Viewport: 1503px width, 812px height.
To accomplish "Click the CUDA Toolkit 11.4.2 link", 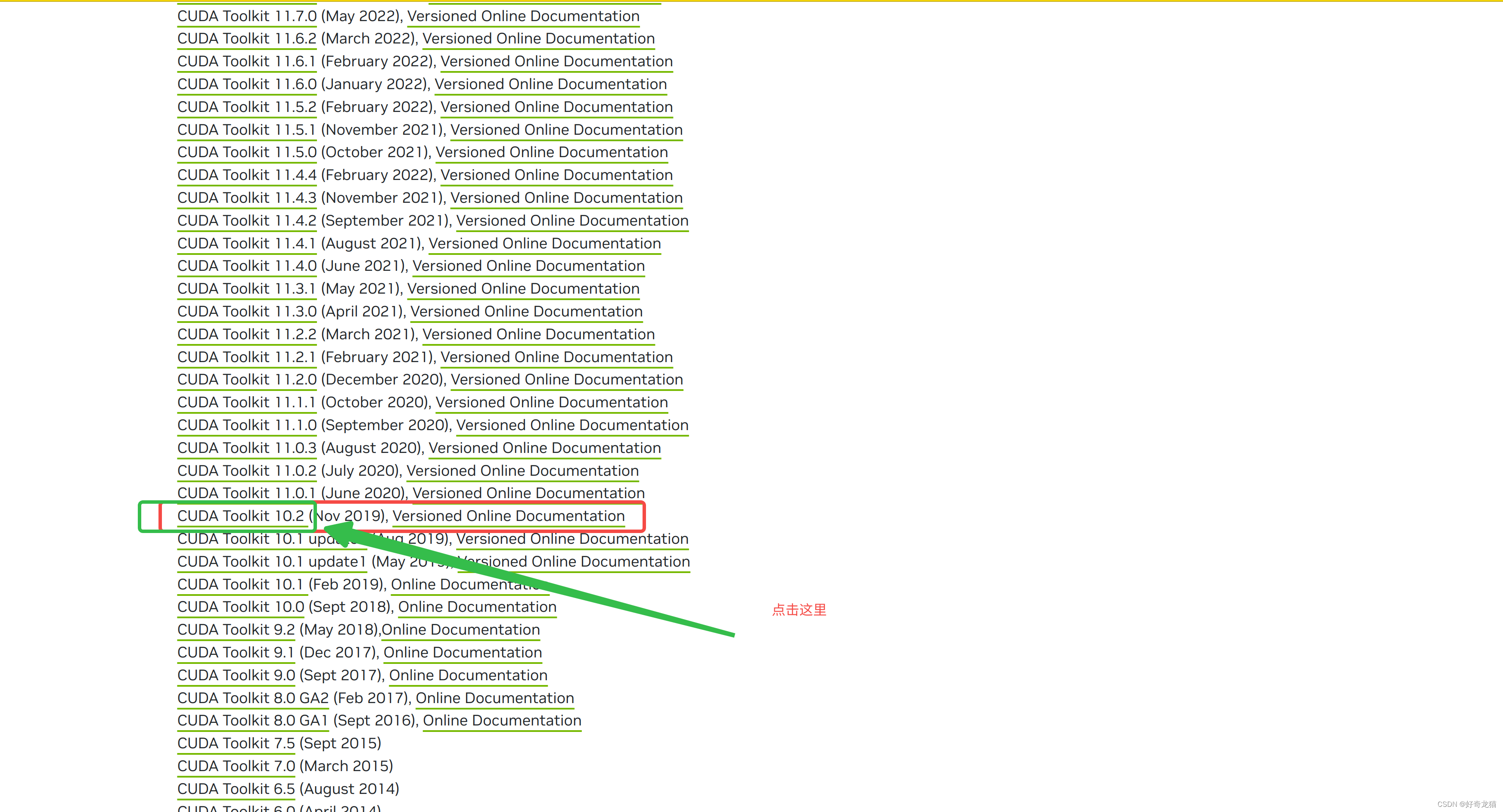I will [x=247, y=221].
